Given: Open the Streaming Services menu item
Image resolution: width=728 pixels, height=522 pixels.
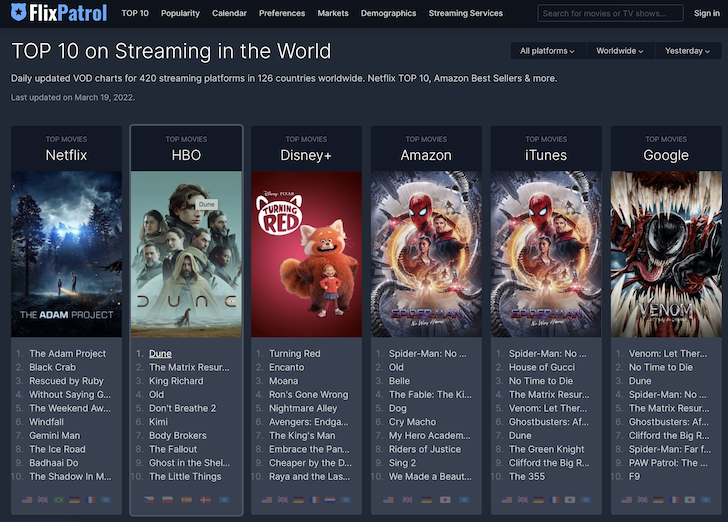Looking at the screenshot, I should pos(466,13).
